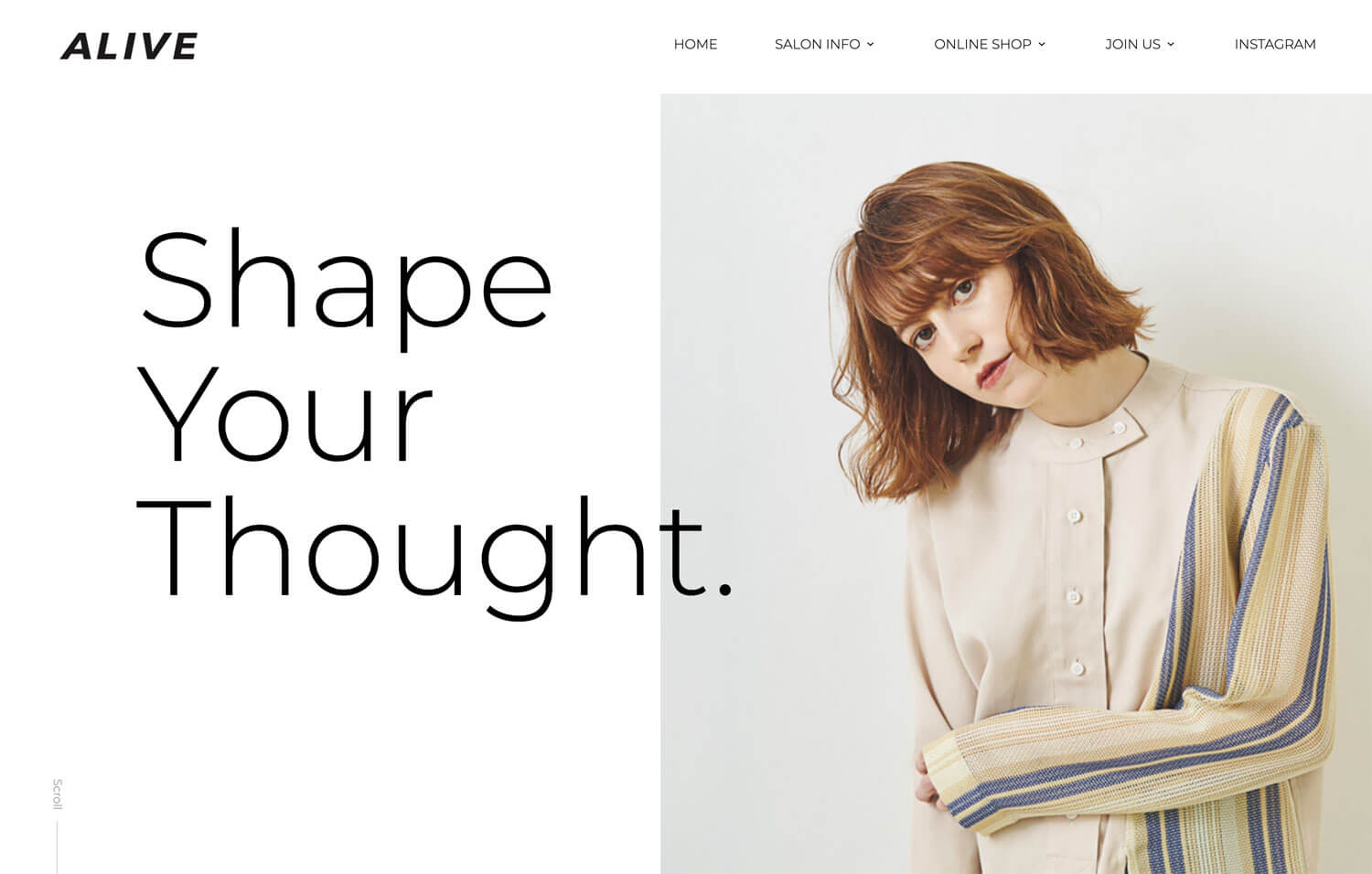This screenshot has height=874, width=1372.
Task: Expand the SALON INFO dropdown chevron
Action: [x=870, y=44]
